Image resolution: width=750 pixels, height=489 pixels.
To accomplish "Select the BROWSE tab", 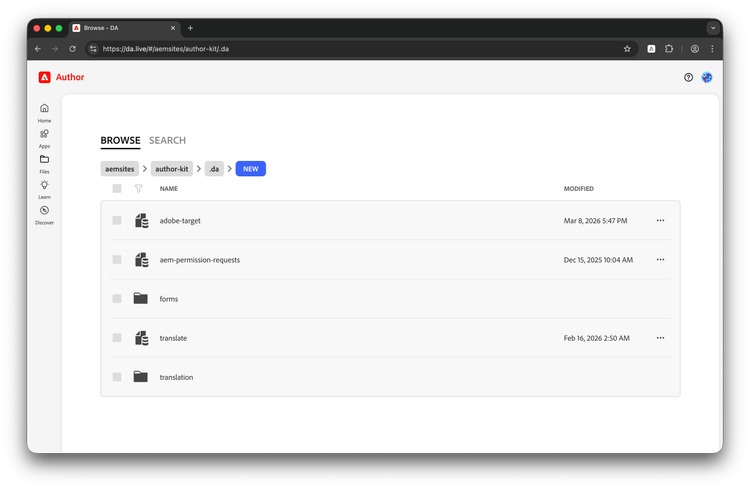I will coord(120,141).
